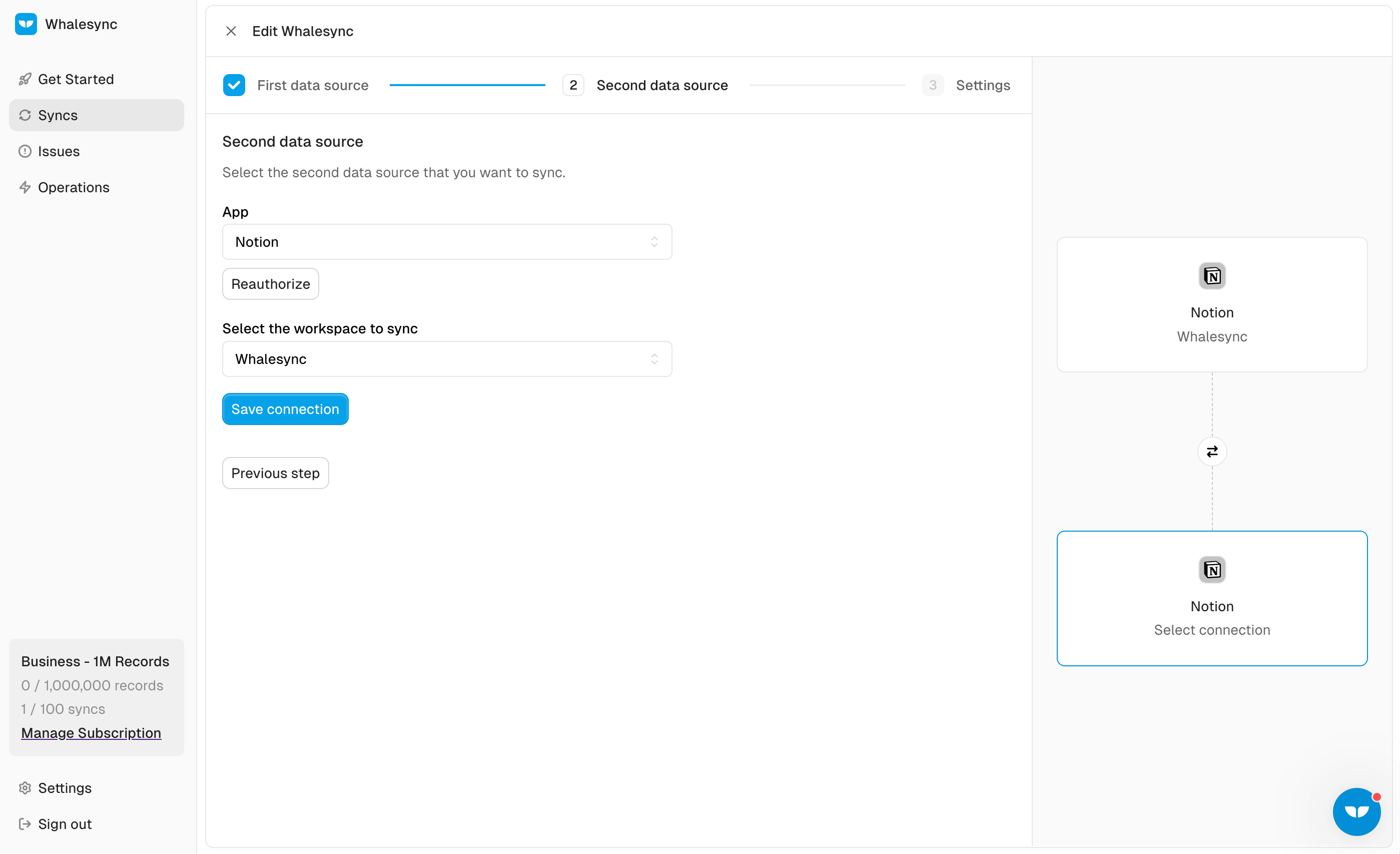Expand workspace selector with its chevron arrows

(654, 359)
